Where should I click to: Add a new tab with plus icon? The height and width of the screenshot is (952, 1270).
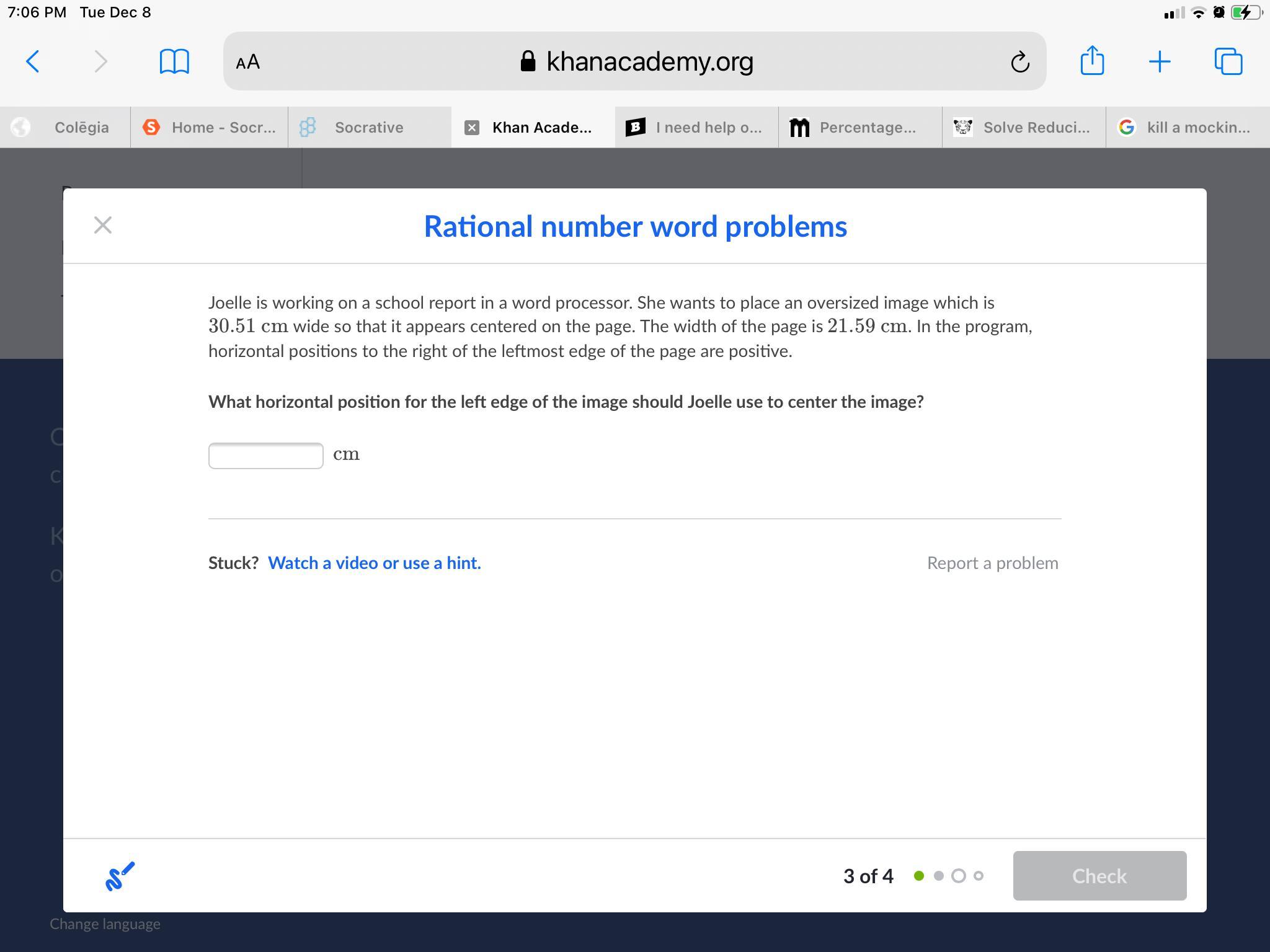pyautogui.click(x=1159, y=61)
